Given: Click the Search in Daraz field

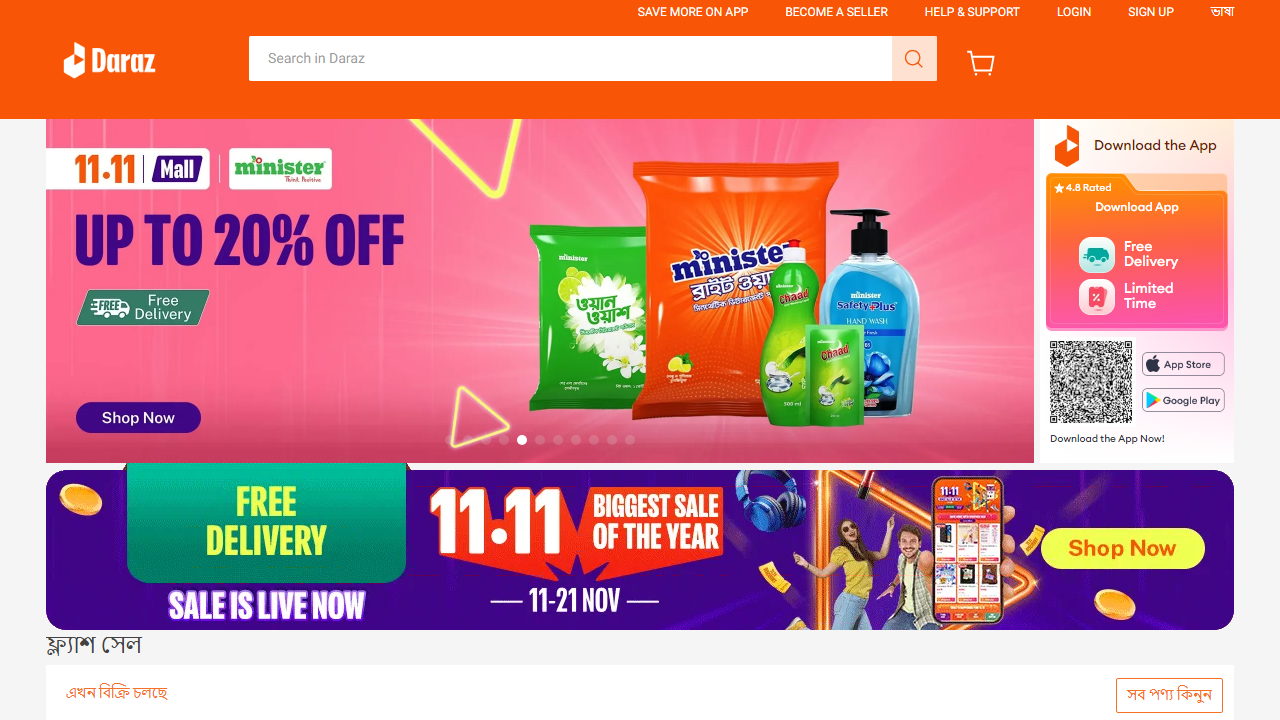Looking at the screenshot, I should (x=570, y=59).
